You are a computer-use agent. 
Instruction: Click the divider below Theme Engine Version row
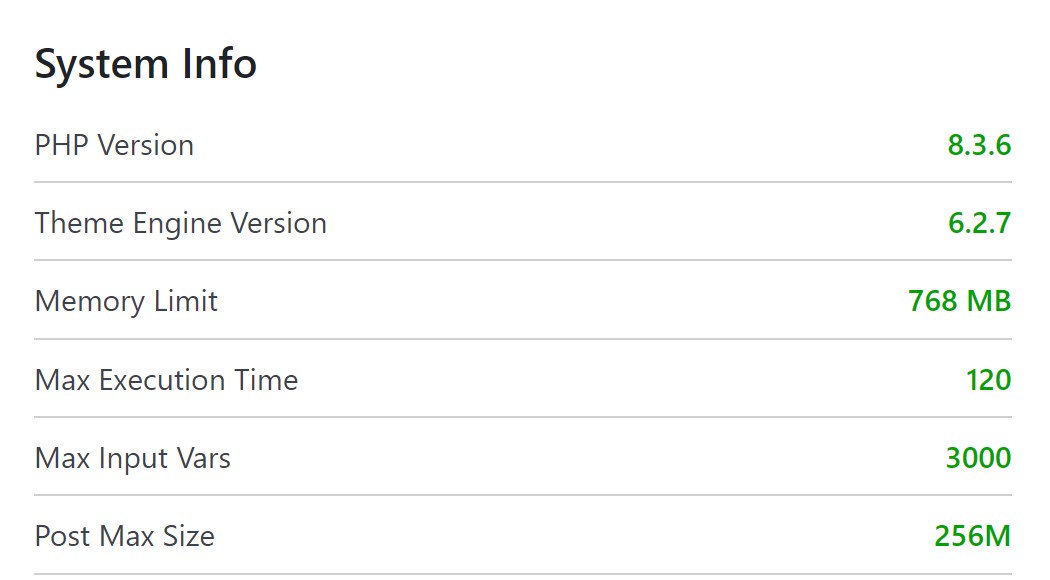tap(523, 260)
